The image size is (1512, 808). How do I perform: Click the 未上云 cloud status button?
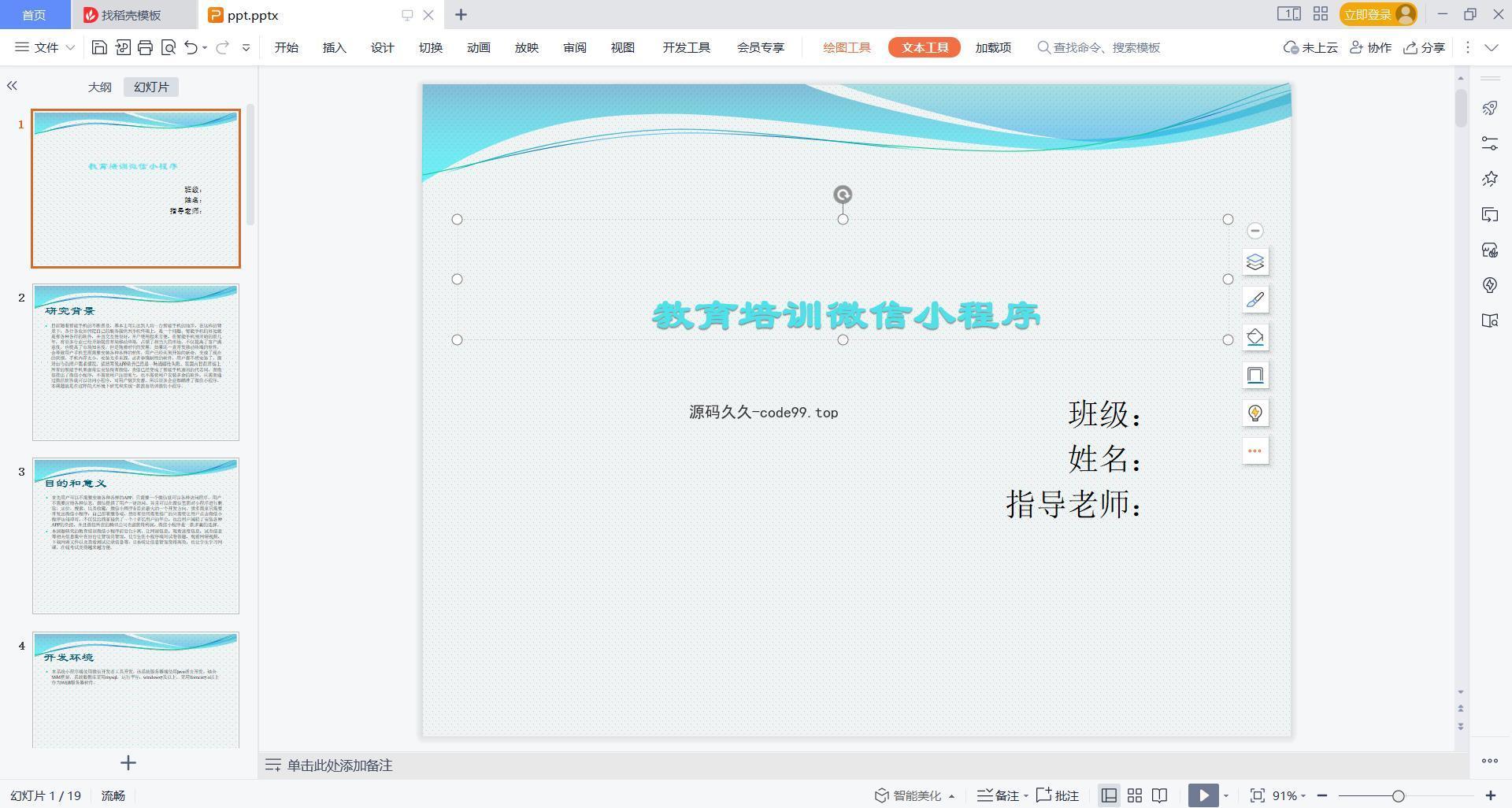point(1310,47)
